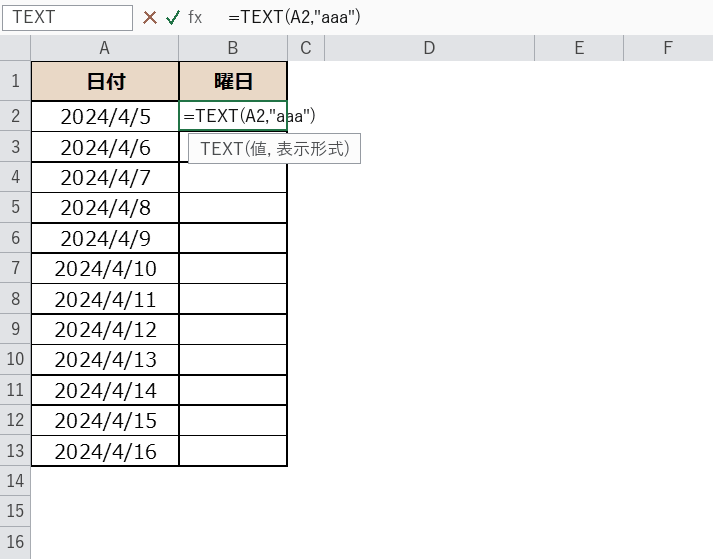
Task: Select row 11 header
Action: (x=15, y=390)
